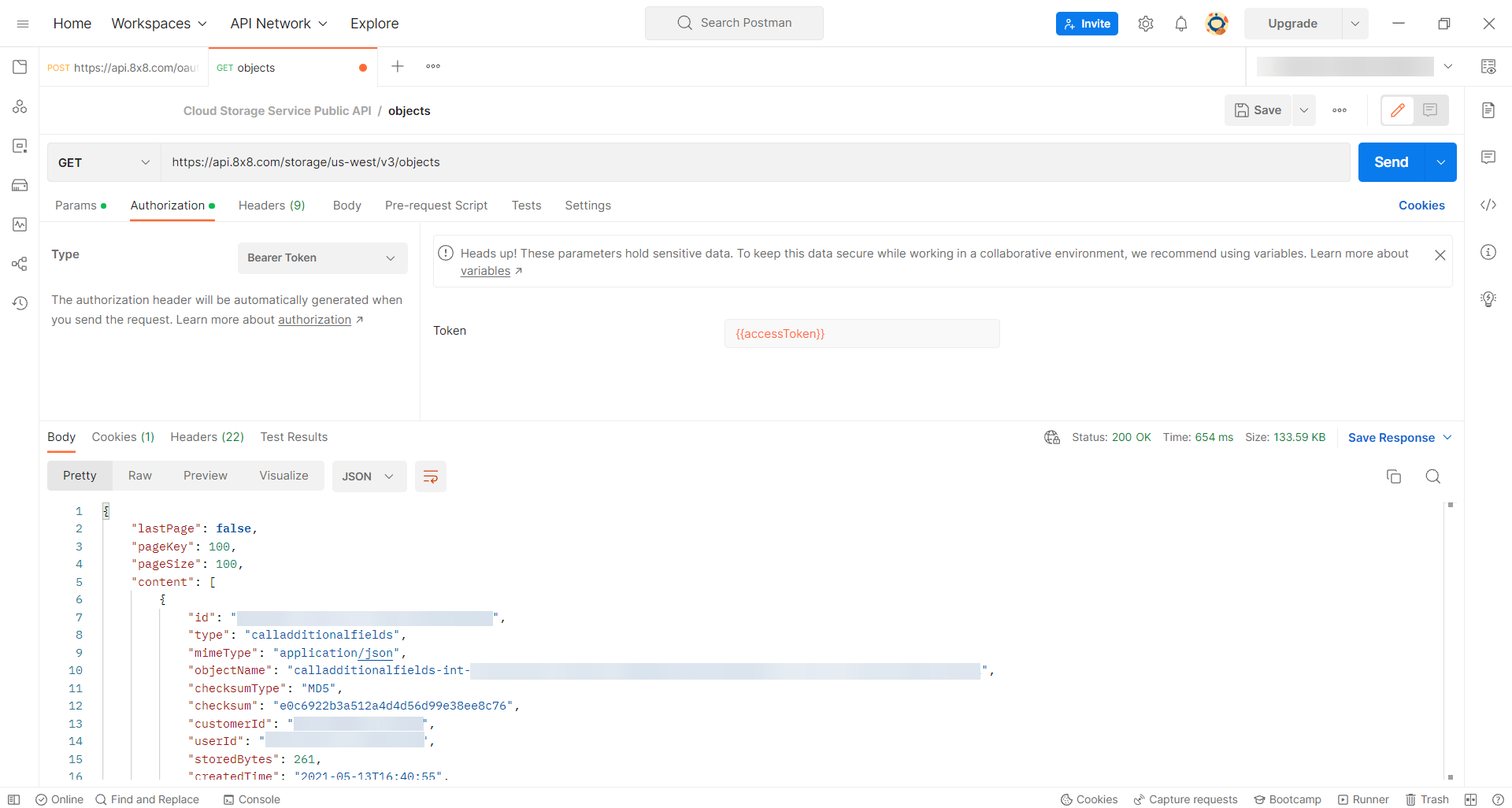Expand Workspaces dropdown

click(159, 24)
